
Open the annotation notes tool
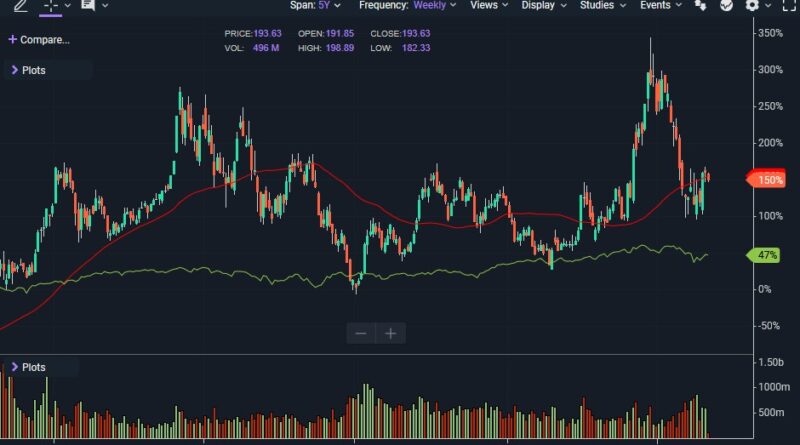coord(88,5)
